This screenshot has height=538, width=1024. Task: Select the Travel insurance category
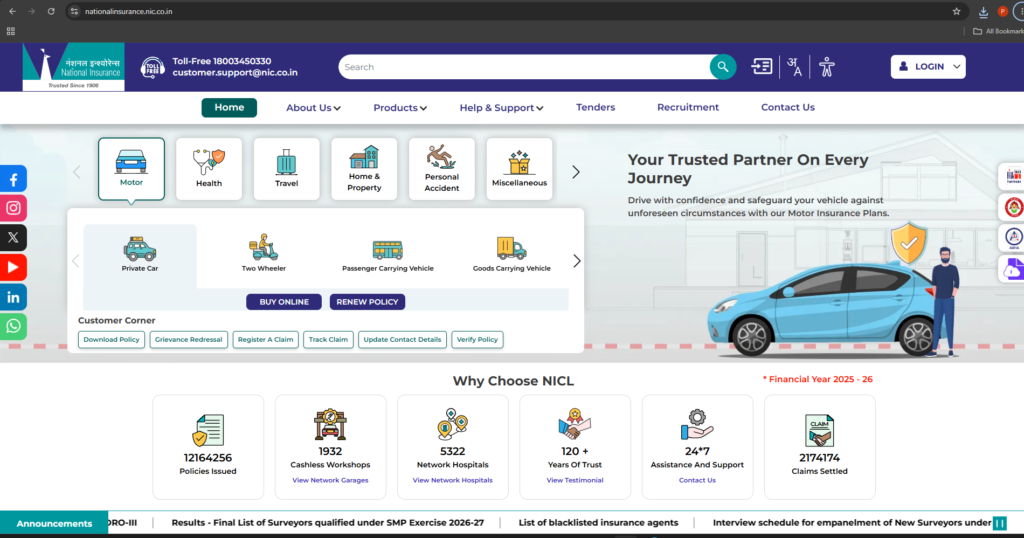[x=287, y=168]
